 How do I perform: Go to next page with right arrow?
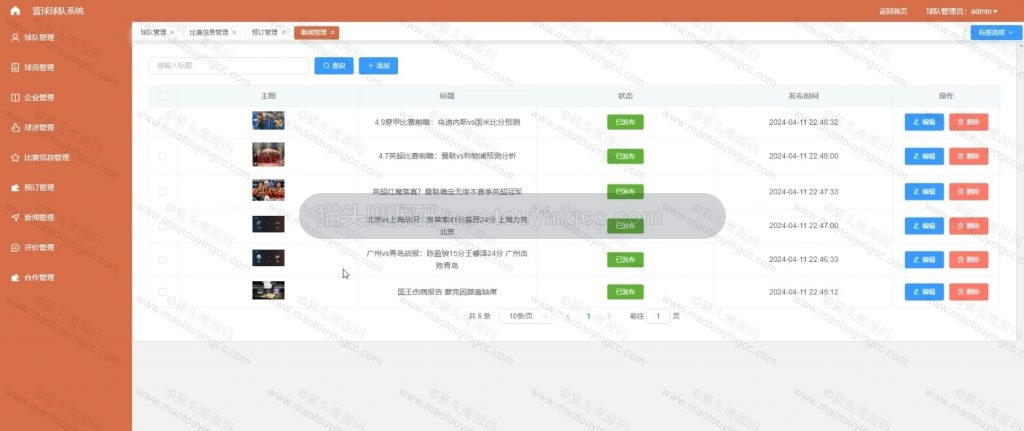[609, 316]
